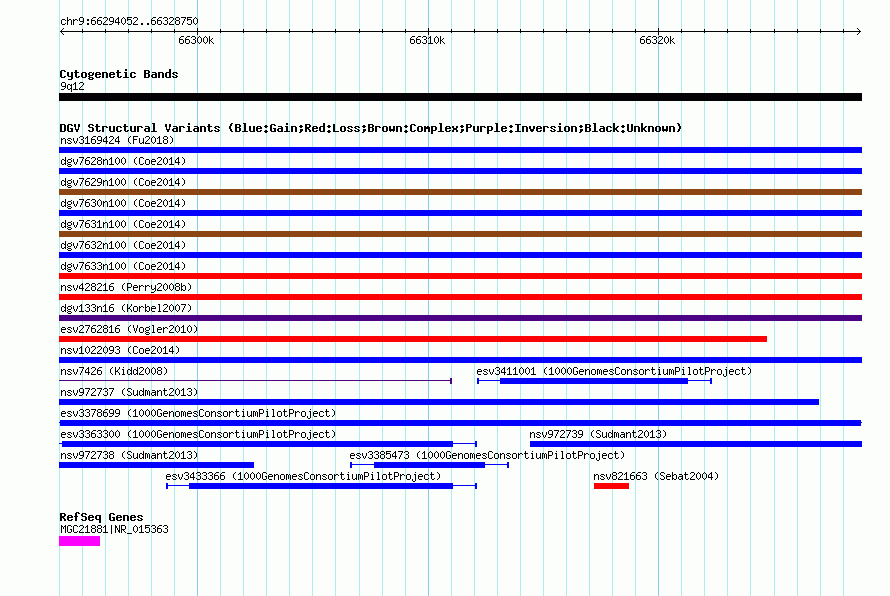Screen dimensions: 890x596
Task: Select the MGC21881|NR_015363 gene label
Action: [114, 530]
